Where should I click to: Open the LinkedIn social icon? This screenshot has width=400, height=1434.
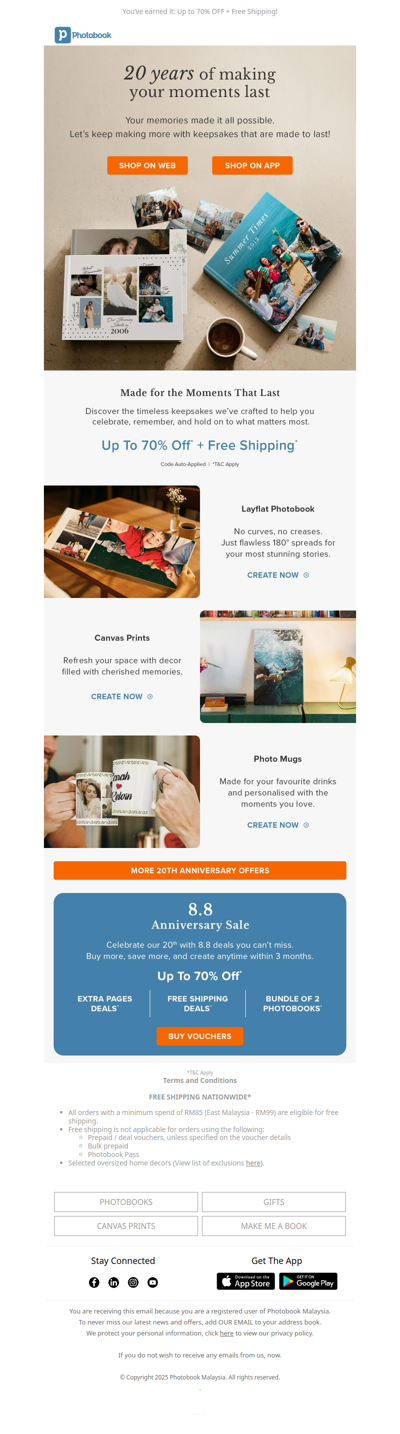(114, 1282)
